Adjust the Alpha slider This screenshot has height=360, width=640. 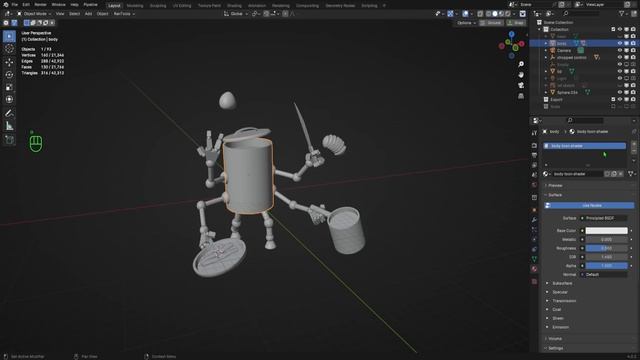(x=607, y=266)
